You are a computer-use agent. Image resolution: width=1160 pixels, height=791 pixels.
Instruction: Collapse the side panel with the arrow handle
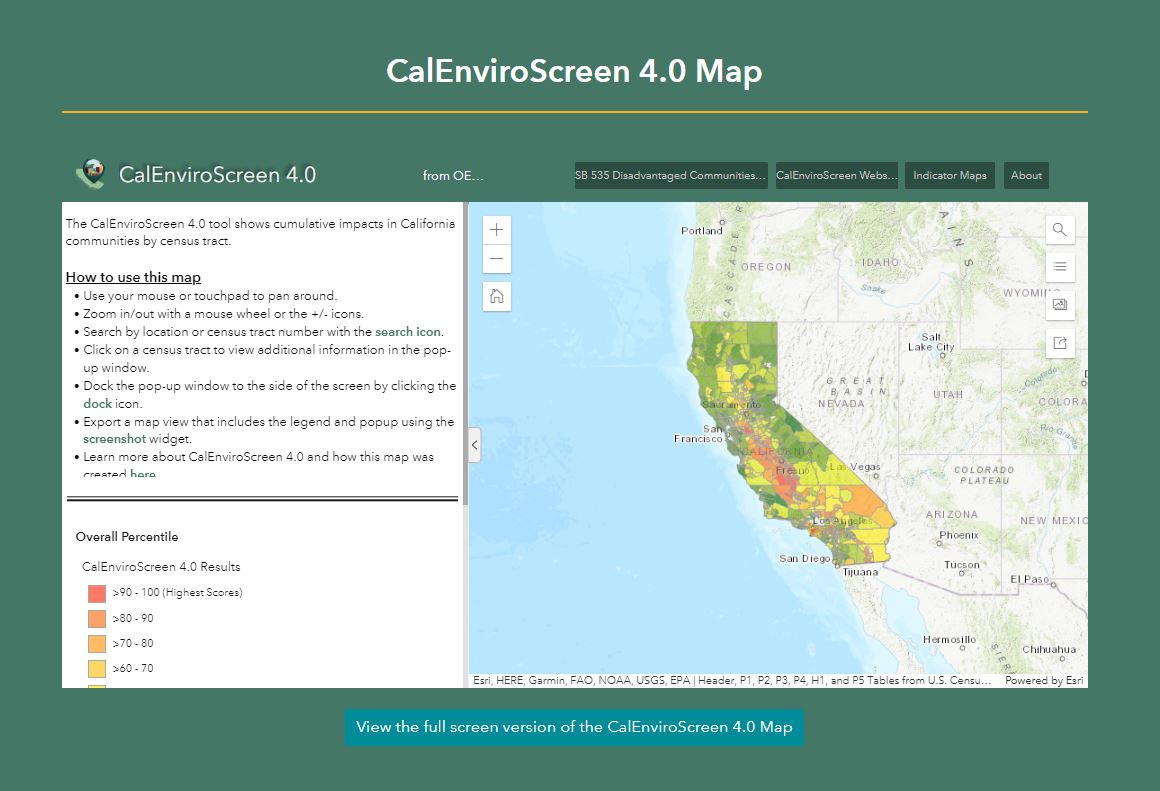coord(474,445)
